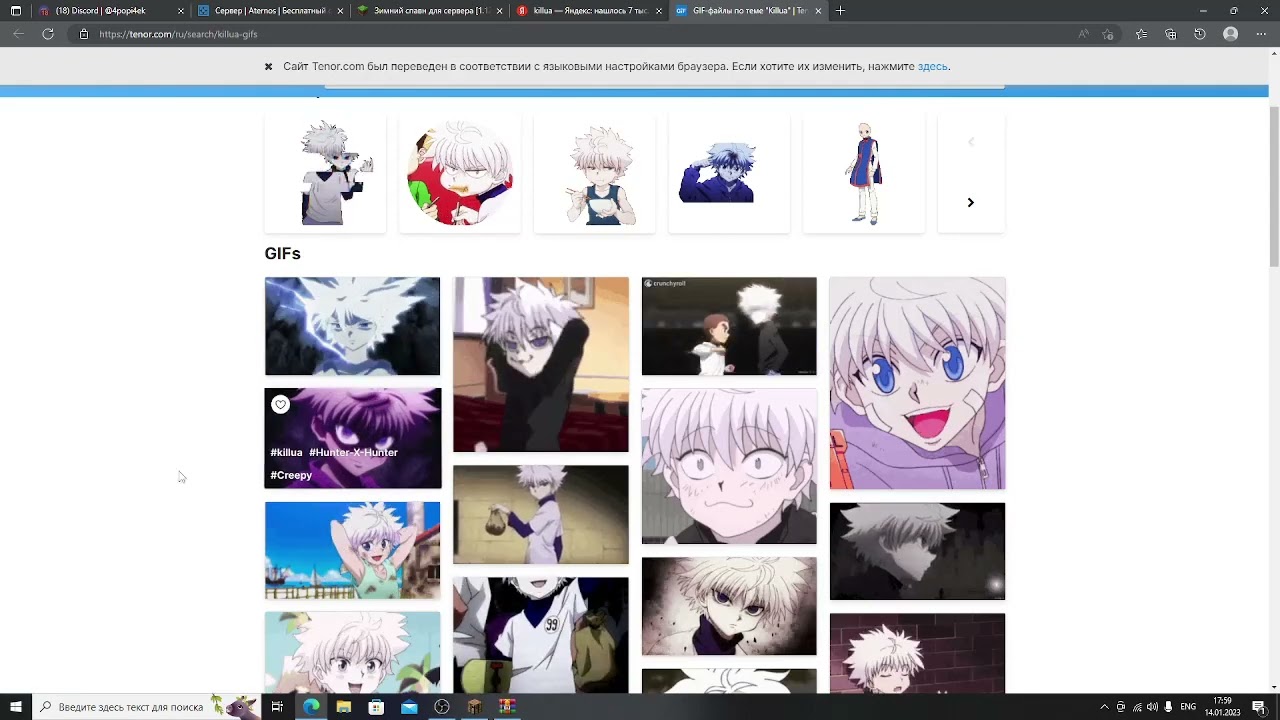Image resolution: width=1280 pixels, height=720 pixels.
Task: Open network settings from tray
Action: [x=1137, y=707]
